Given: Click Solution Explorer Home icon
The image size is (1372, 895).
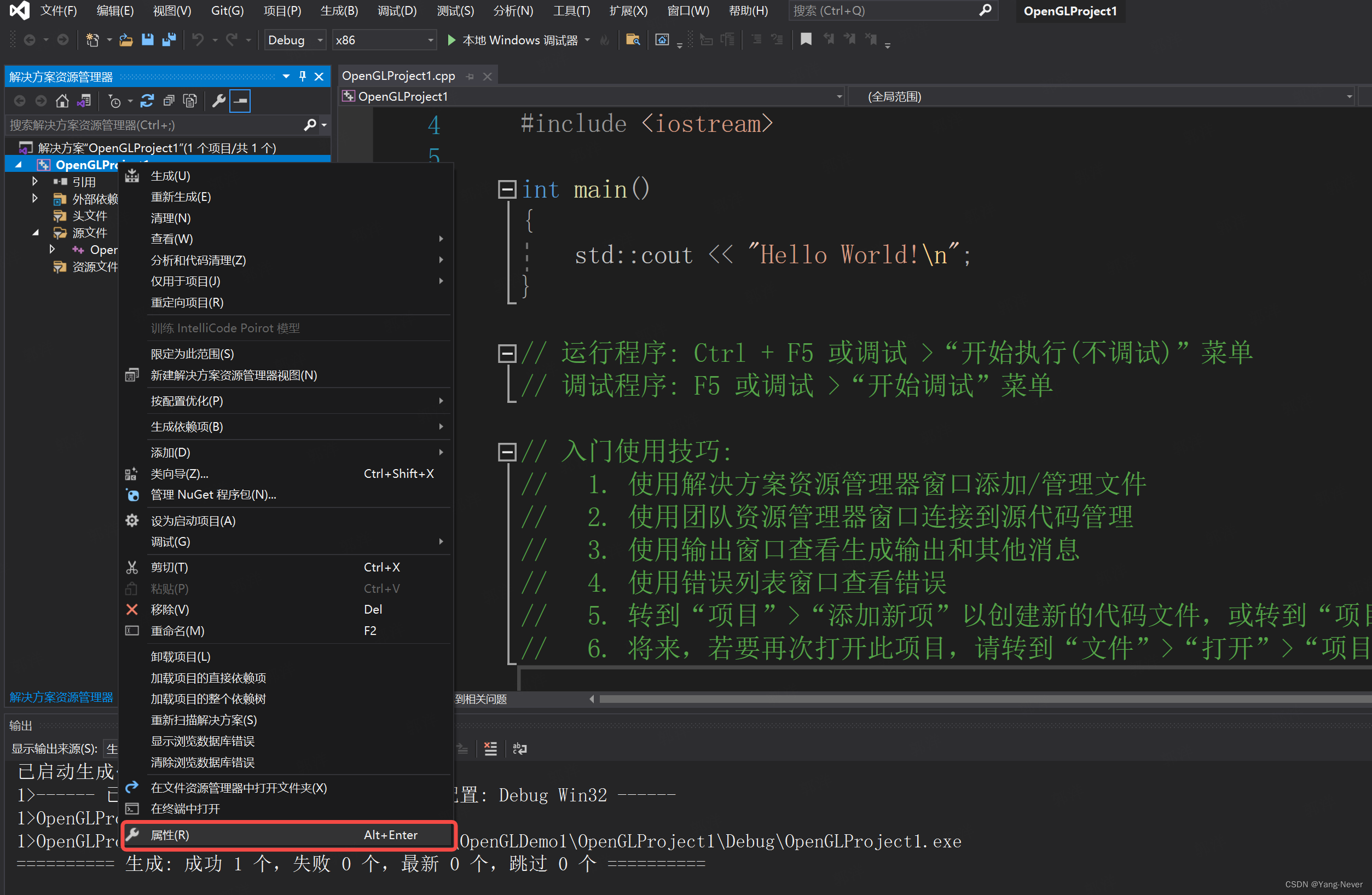Looking at the screenshot, I should [62, 101].
